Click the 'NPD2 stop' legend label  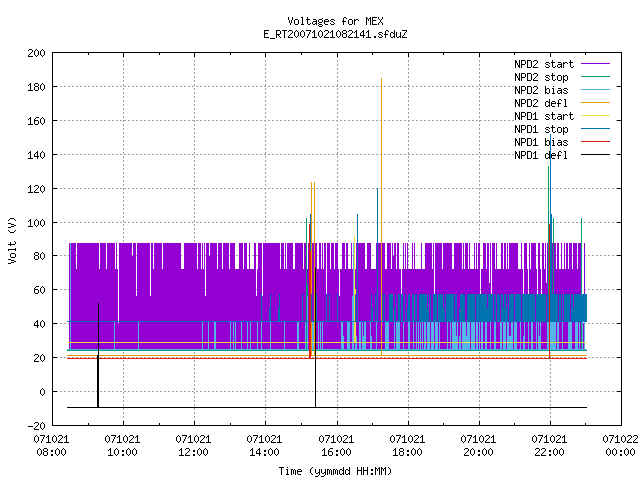click(541, 77)
